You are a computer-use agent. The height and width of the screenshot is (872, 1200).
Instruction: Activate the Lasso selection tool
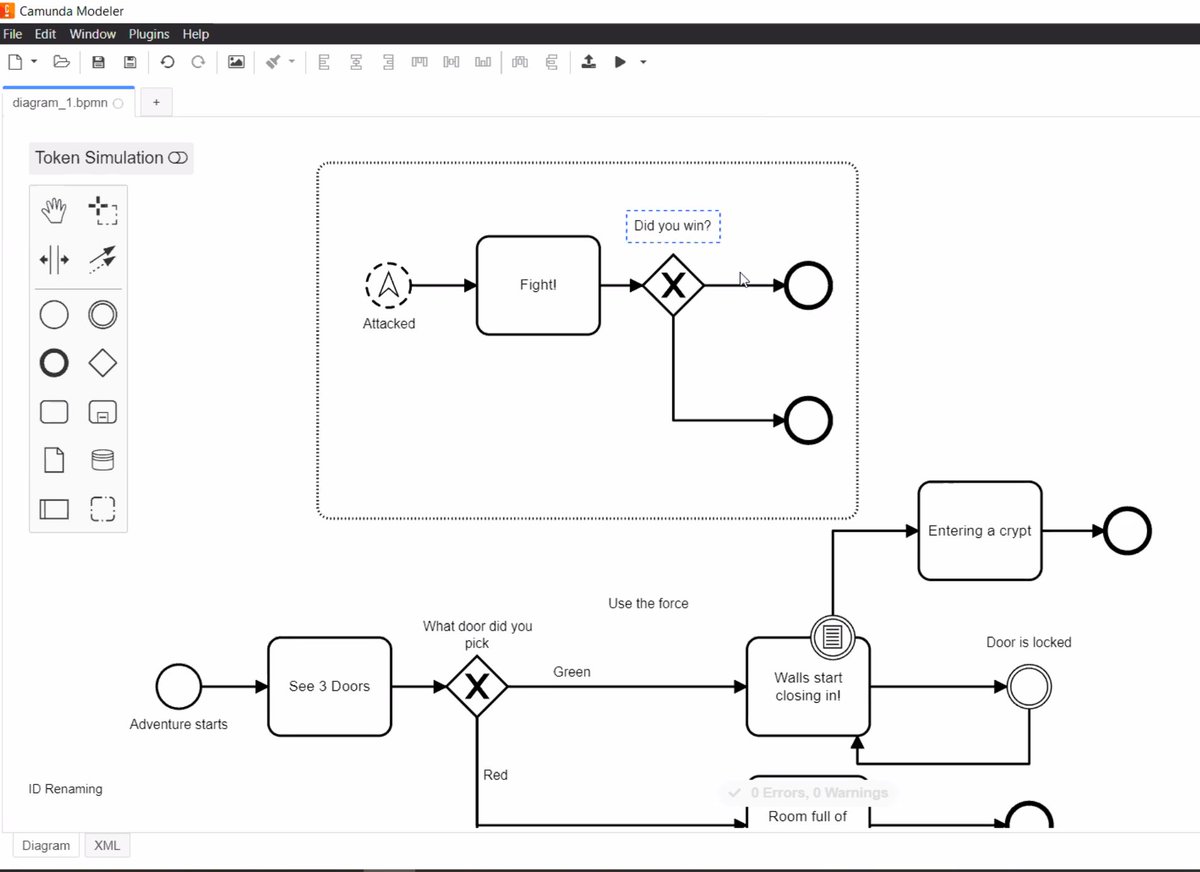103,210
